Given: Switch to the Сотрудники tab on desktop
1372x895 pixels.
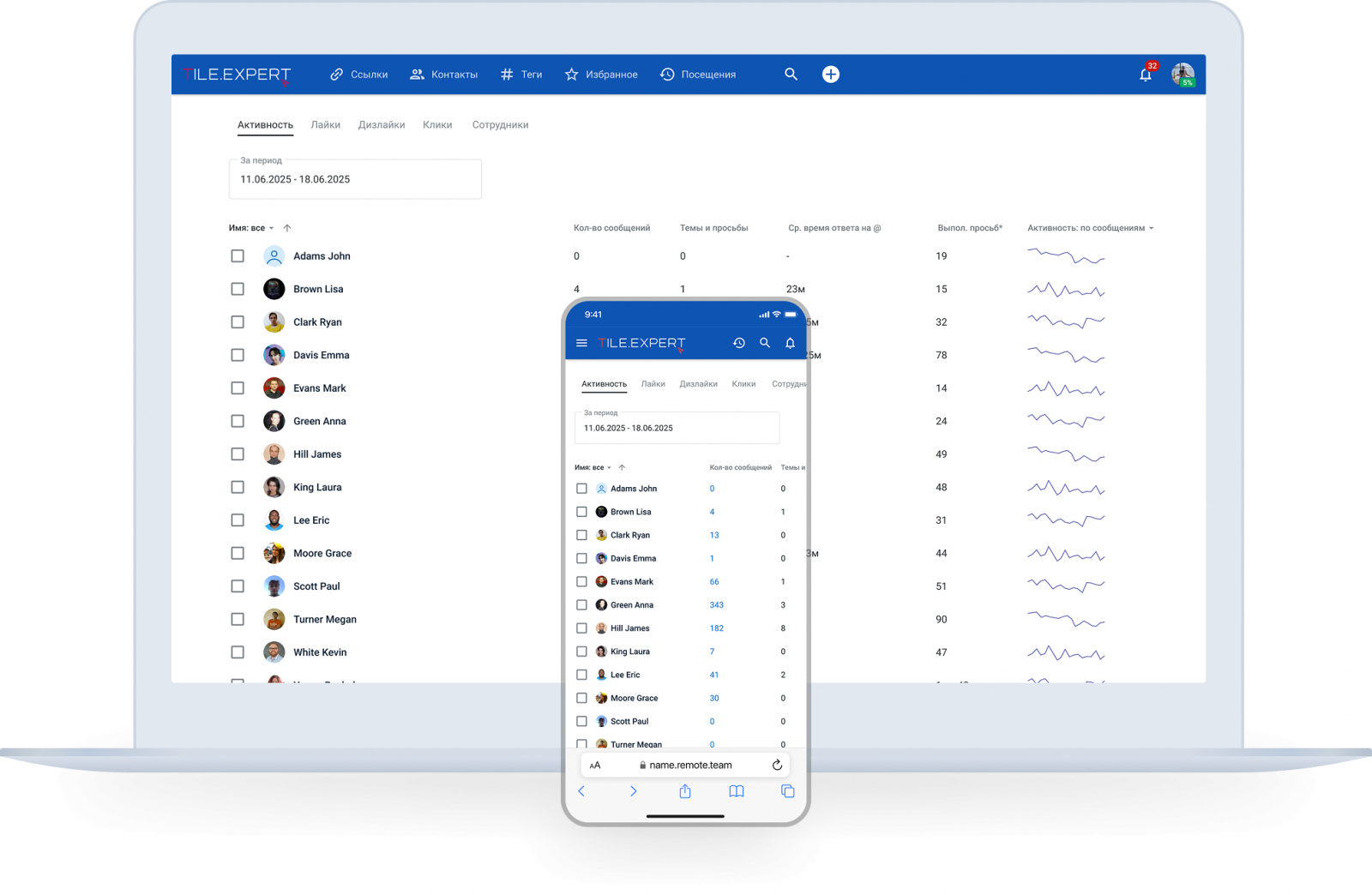Looking at the screenshot, I should click(500, 125).
